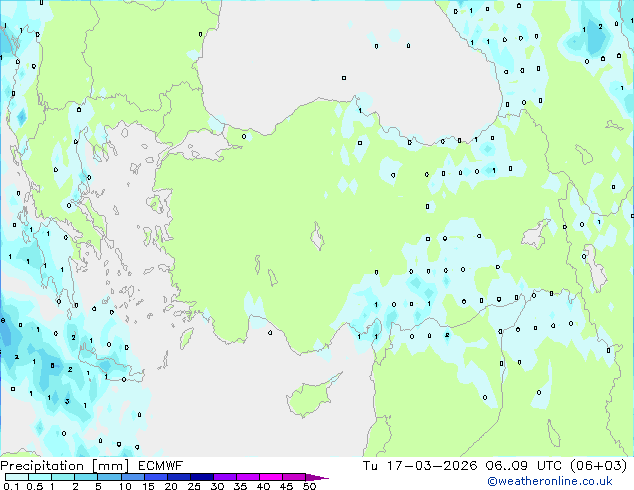Click the '50' legend scale label
This screenshot has width=634, height=490.
point(309,486)
